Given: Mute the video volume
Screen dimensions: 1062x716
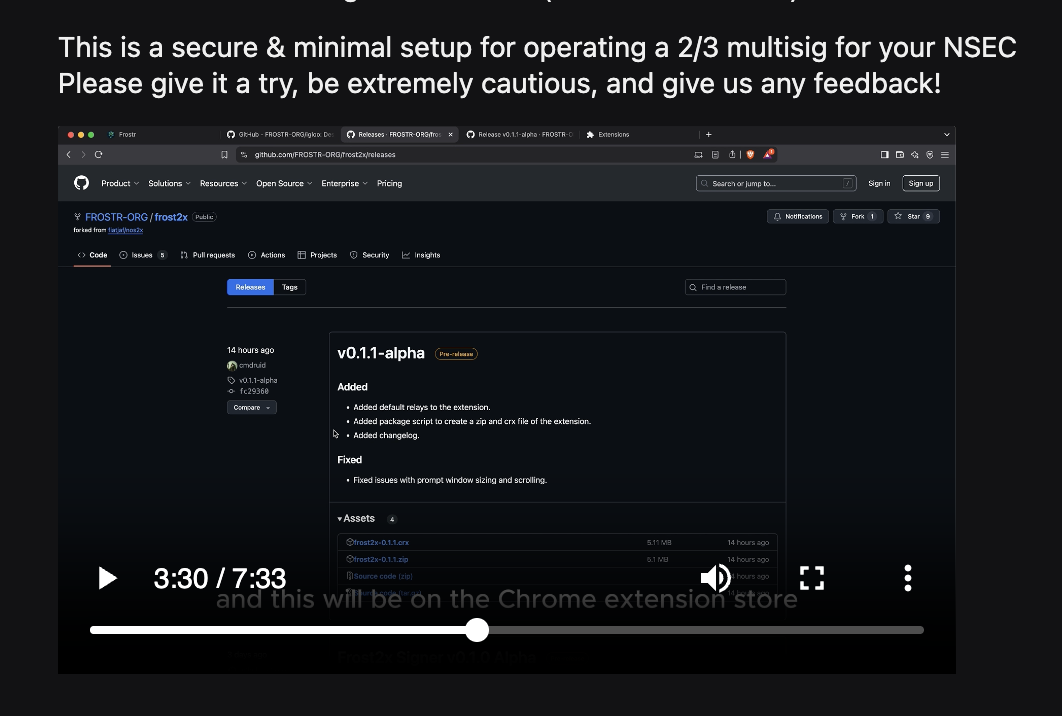Looking at the screenshot, I should coord(715,578).
